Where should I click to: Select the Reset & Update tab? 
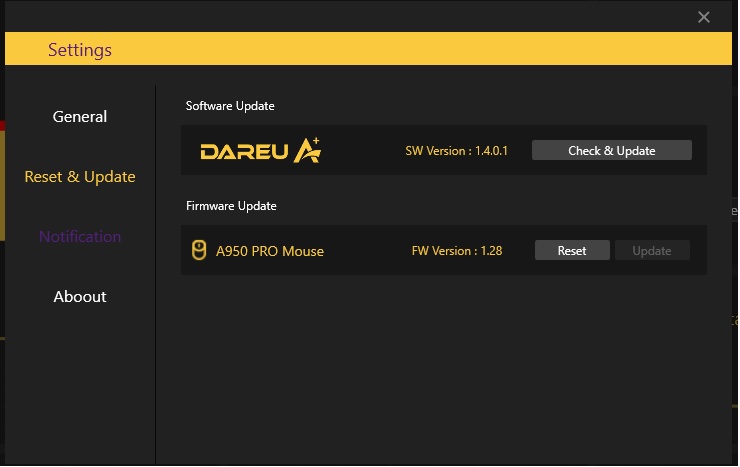point(80,177)
